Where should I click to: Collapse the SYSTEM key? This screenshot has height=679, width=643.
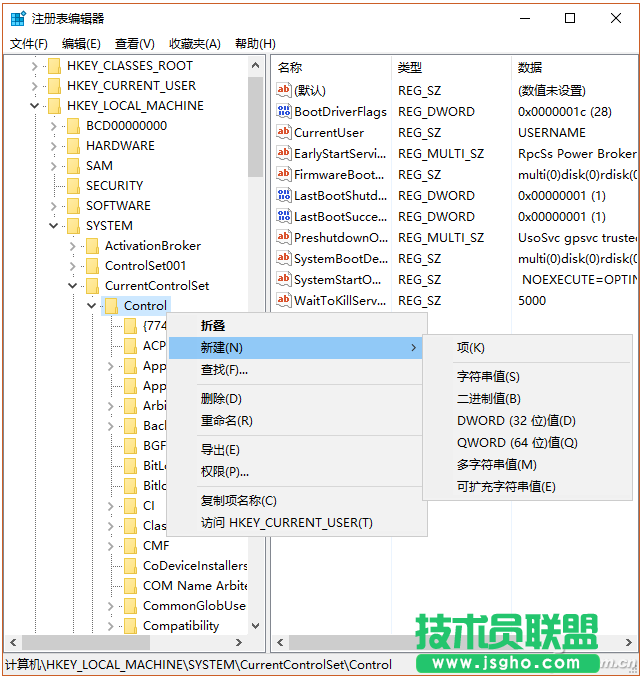tap(54, 226)
